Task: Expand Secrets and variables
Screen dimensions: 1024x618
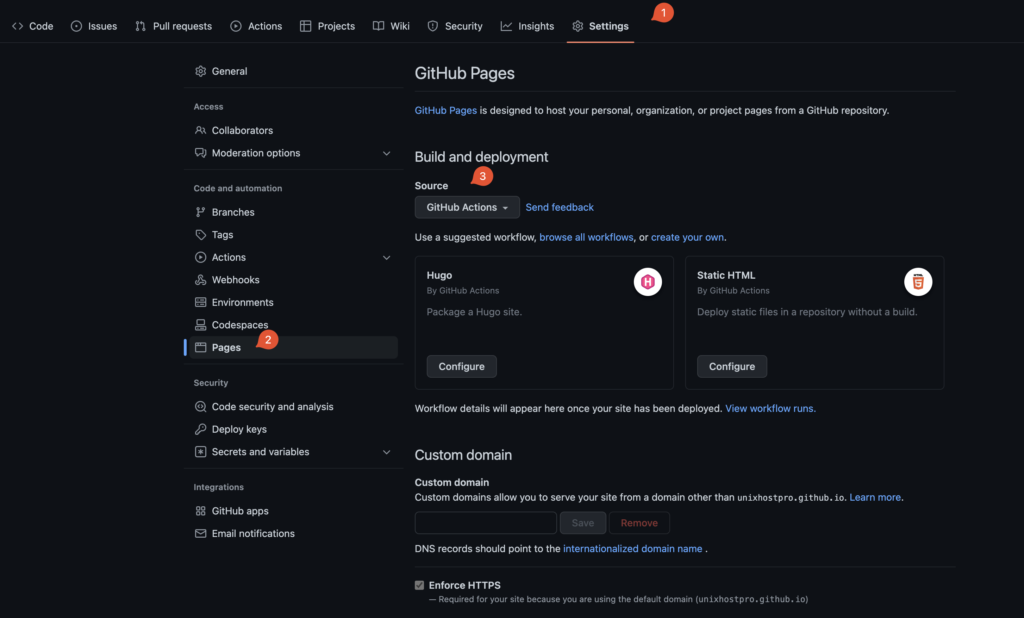Action: (x=388, y=451)
